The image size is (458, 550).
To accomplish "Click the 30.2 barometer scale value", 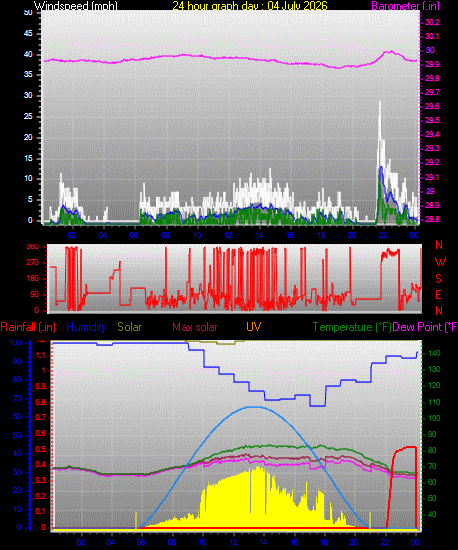I will [x=432, y=22].
